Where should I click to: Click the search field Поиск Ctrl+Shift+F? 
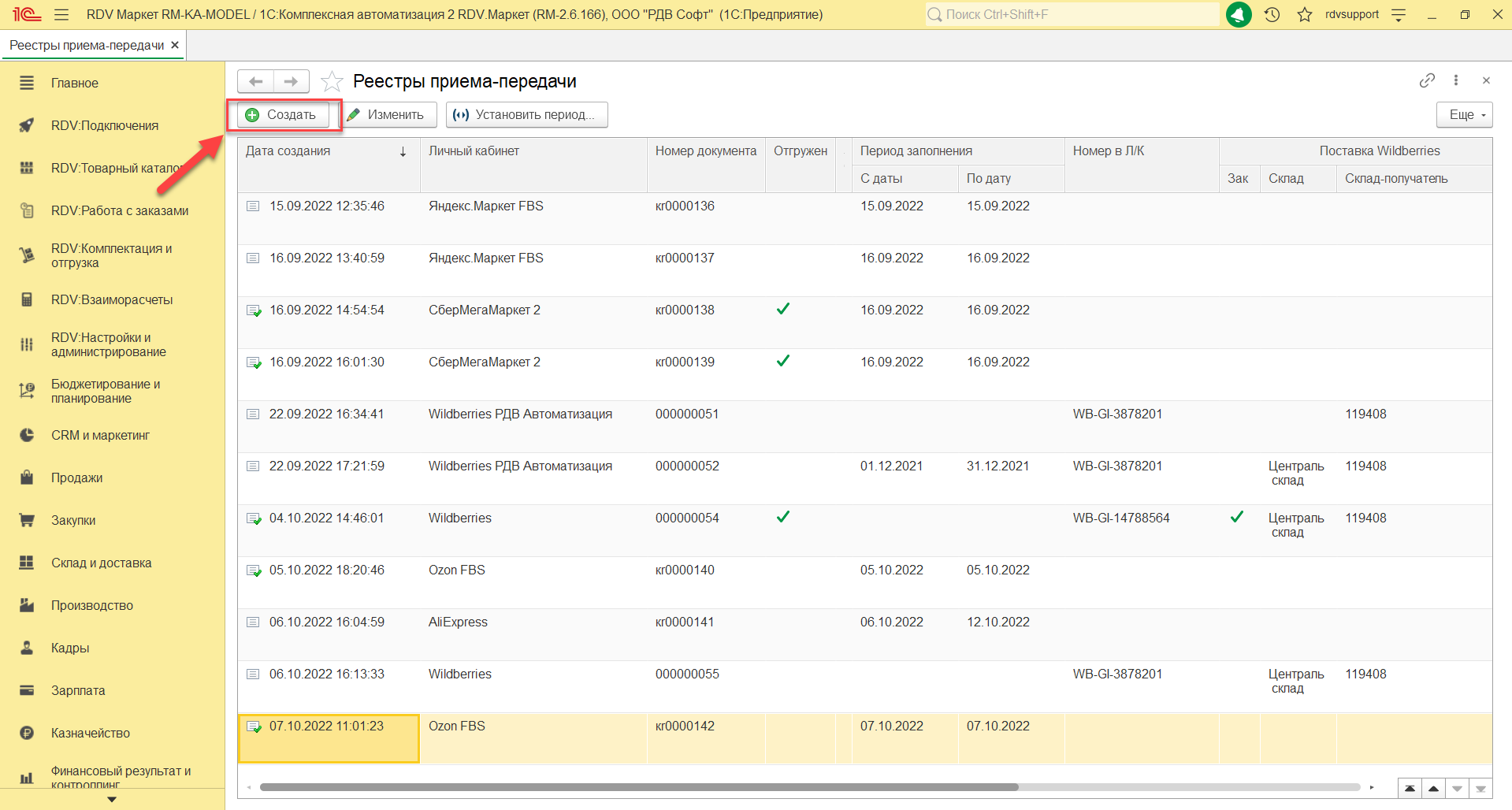[1072, 14]
